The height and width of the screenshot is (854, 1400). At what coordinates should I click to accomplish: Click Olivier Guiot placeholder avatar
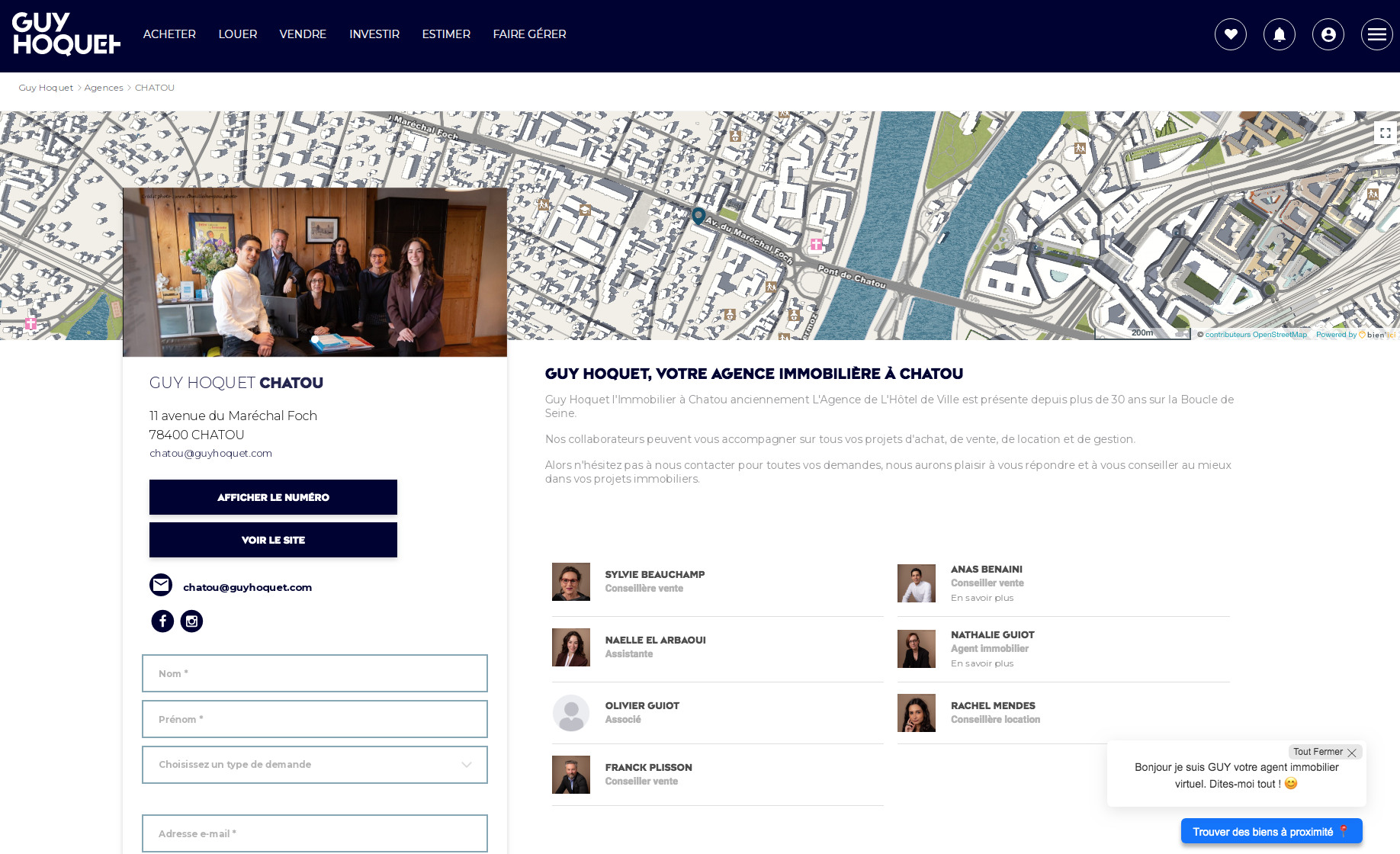[571, 713]
